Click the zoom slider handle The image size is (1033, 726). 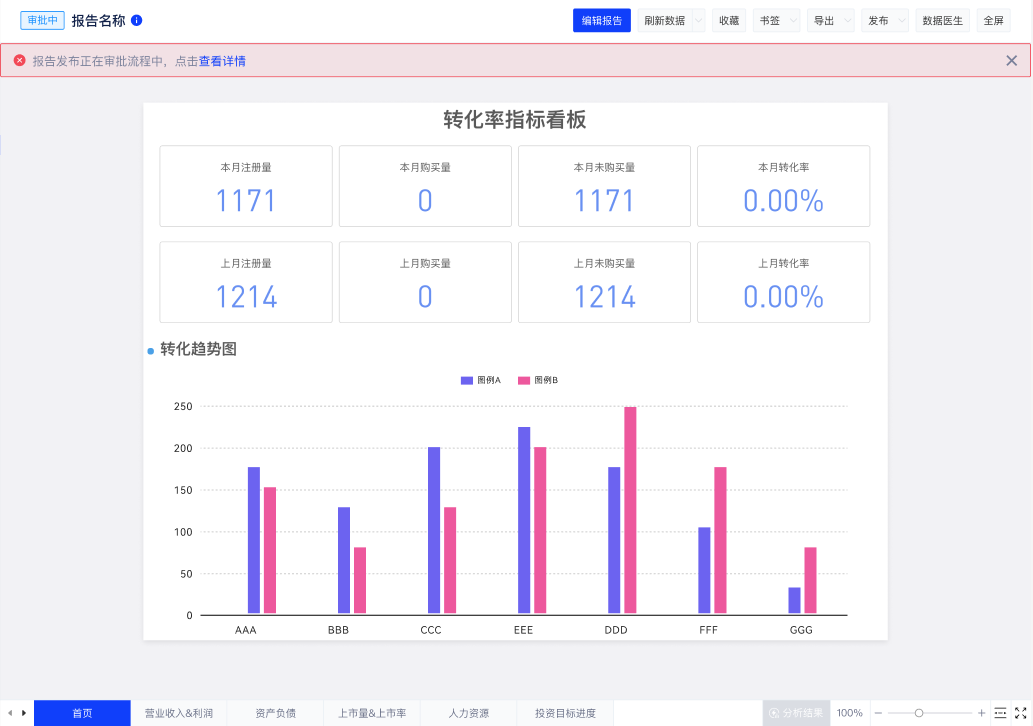(919, 713)
